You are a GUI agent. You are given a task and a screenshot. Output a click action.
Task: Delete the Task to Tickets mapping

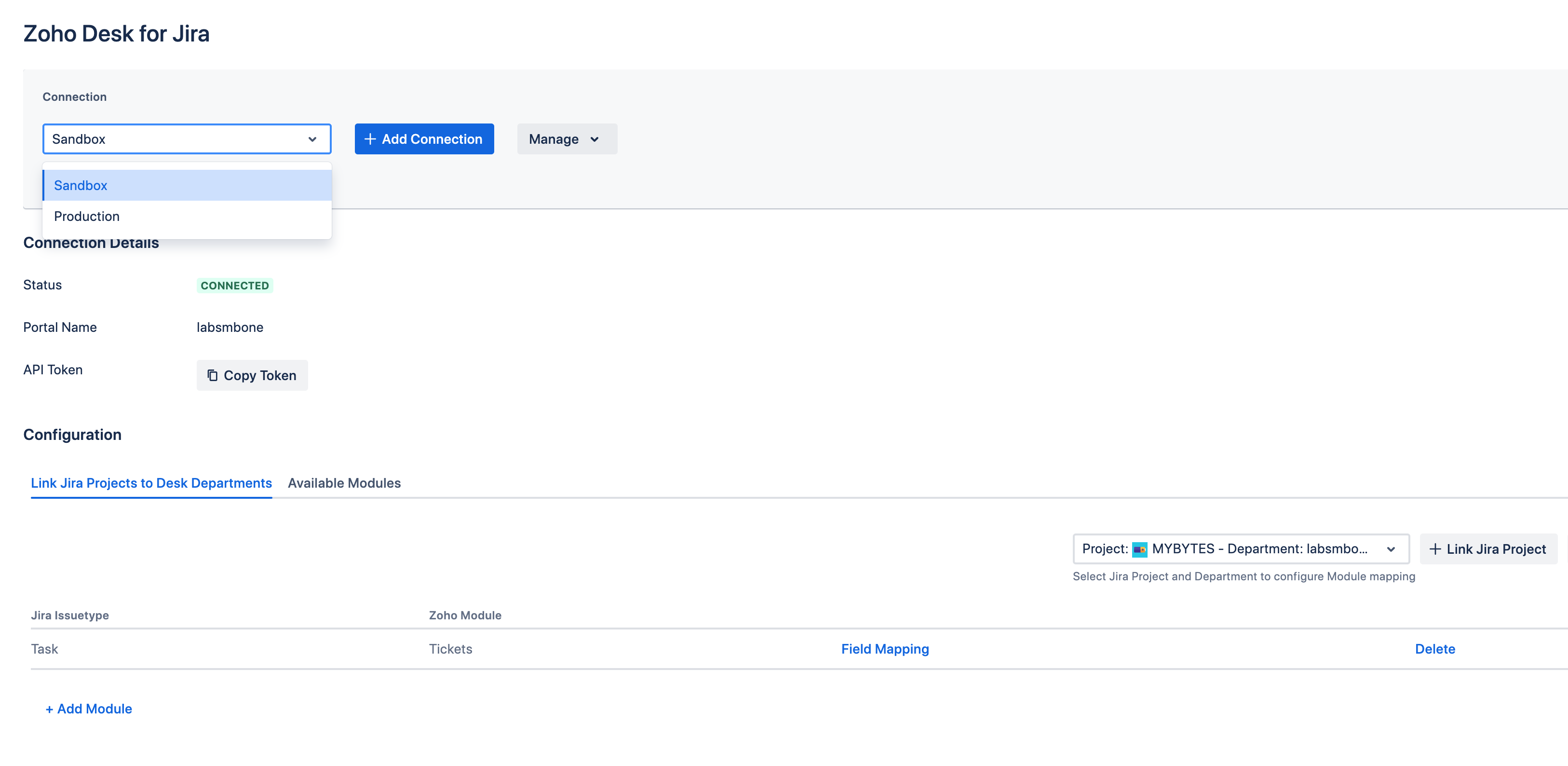[1435, 649]
